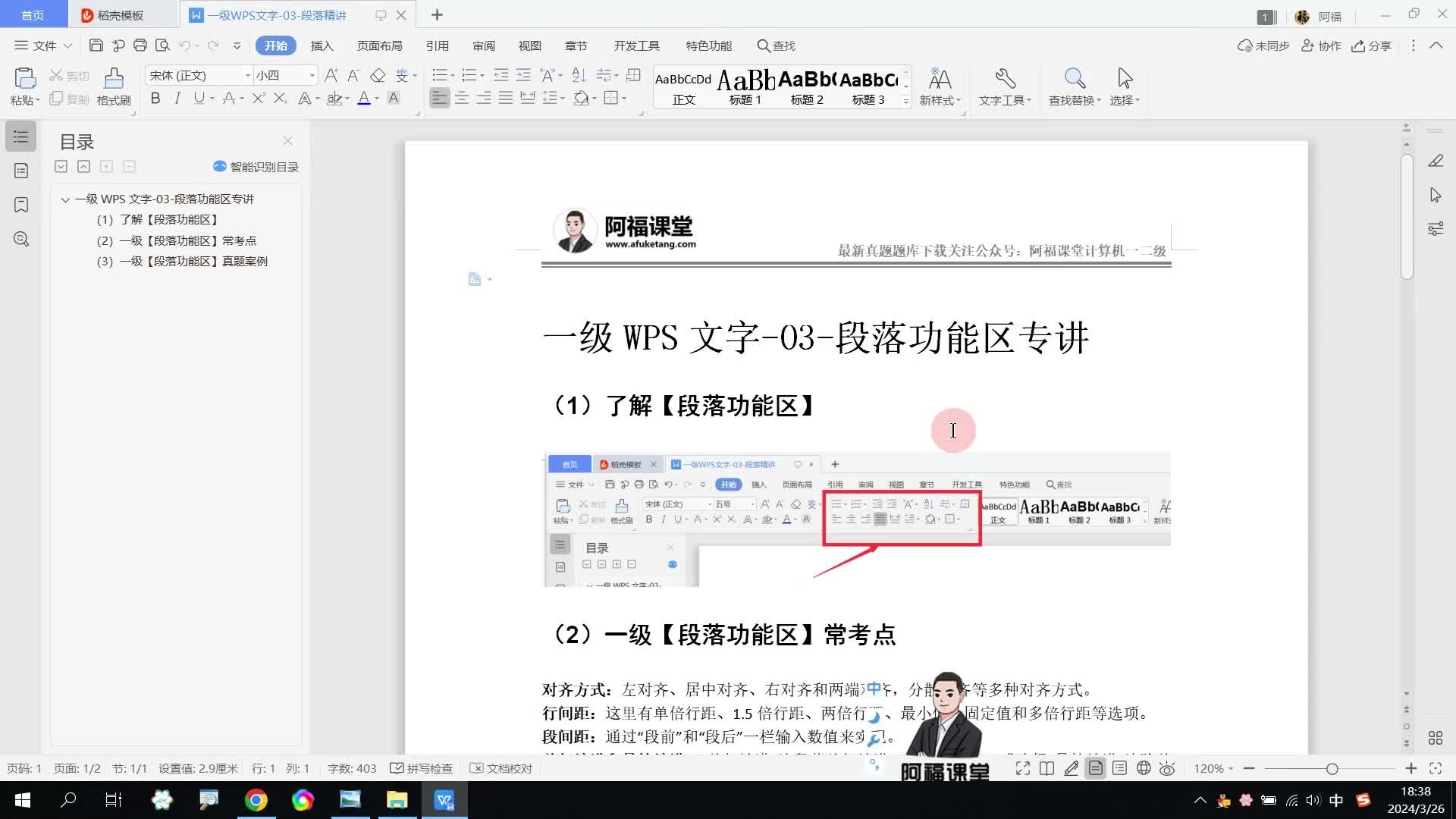
Task: Click the bookmark icon in left sidebar
Action: [21, 205]
